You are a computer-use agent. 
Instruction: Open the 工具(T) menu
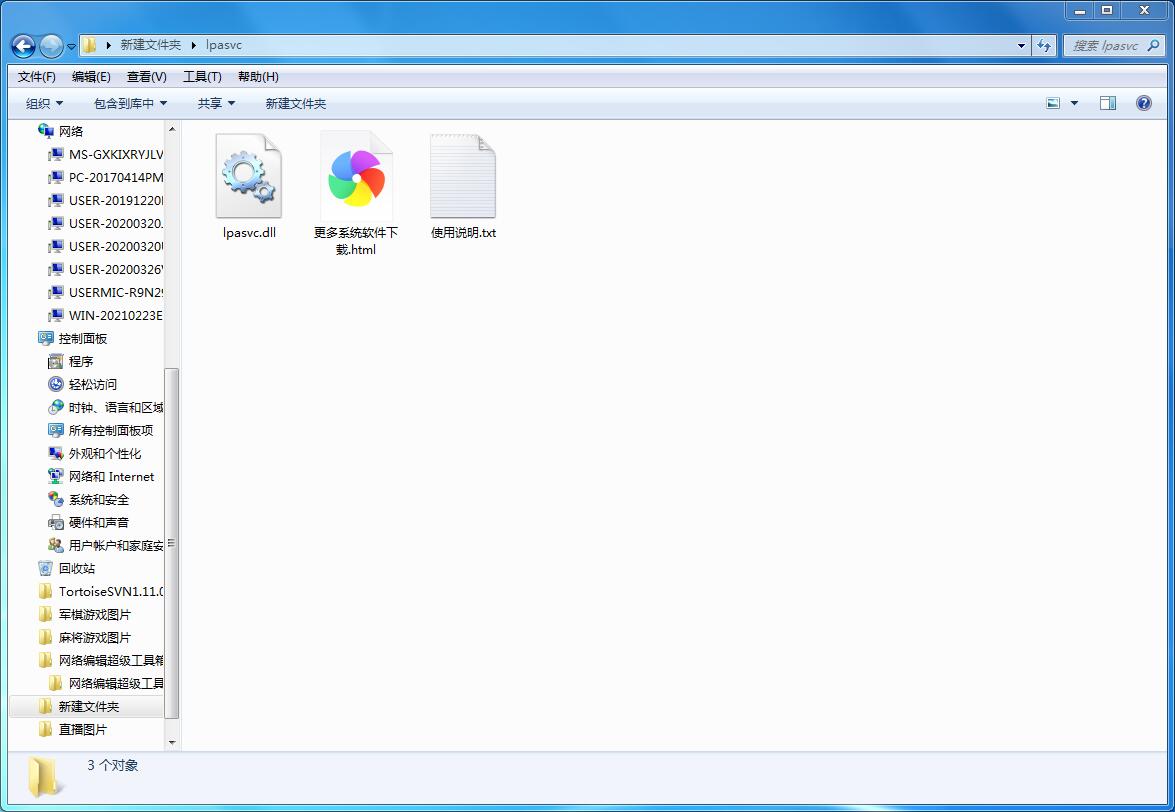pyautogui.click(x=202, y=76)
